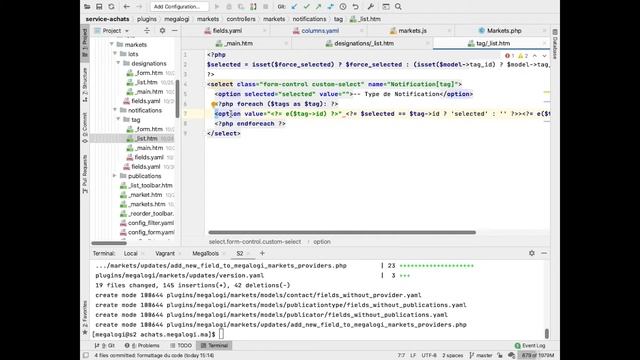The image size is (640, 360).
Task: Click the Synchronize/reload toolbar icon
Action: pos(111,7)
